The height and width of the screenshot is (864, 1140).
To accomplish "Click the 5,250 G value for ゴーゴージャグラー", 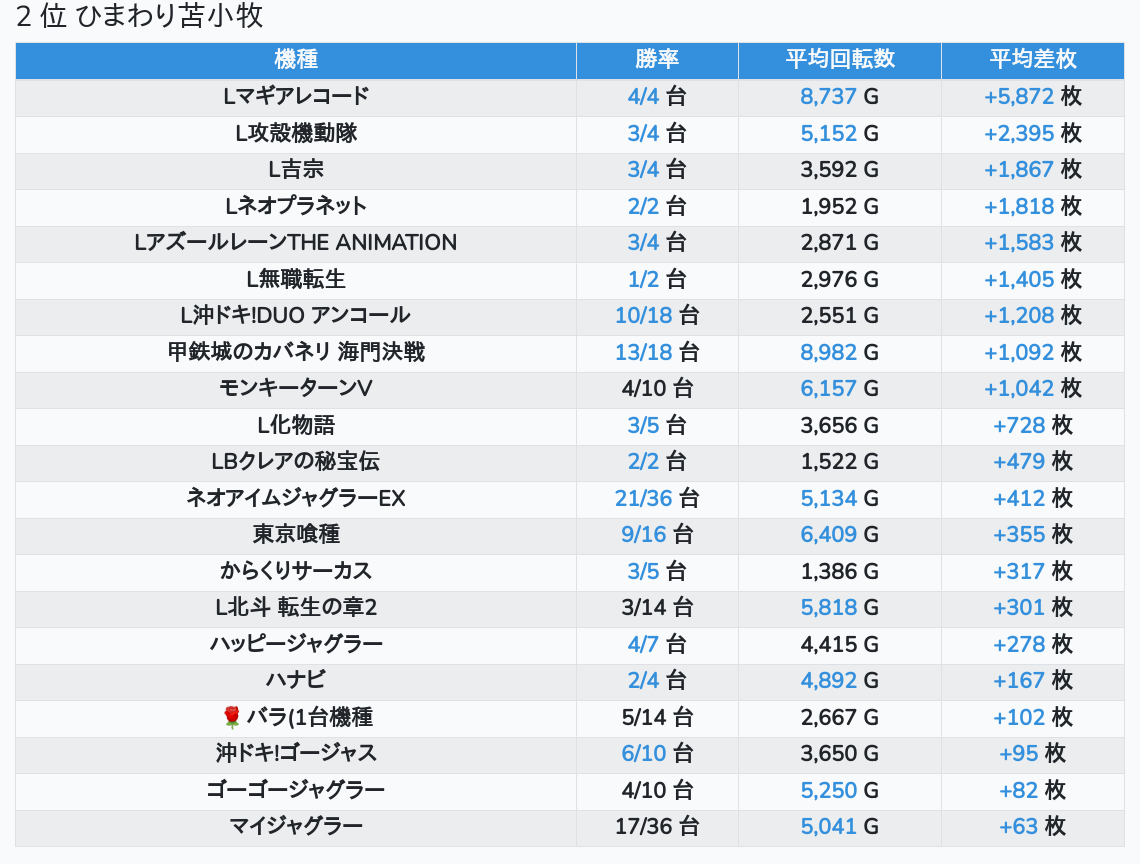I will pos(839,790).
